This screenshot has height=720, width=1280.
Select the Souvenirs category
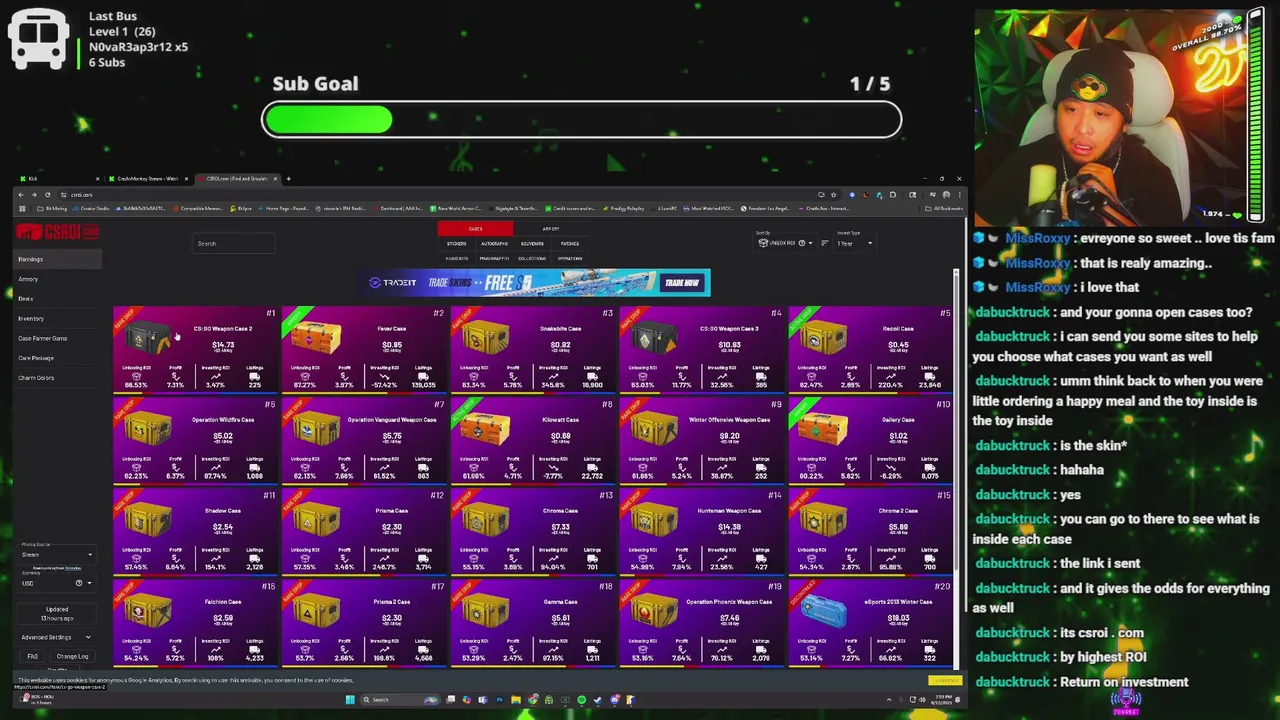[x=532, y=243]
